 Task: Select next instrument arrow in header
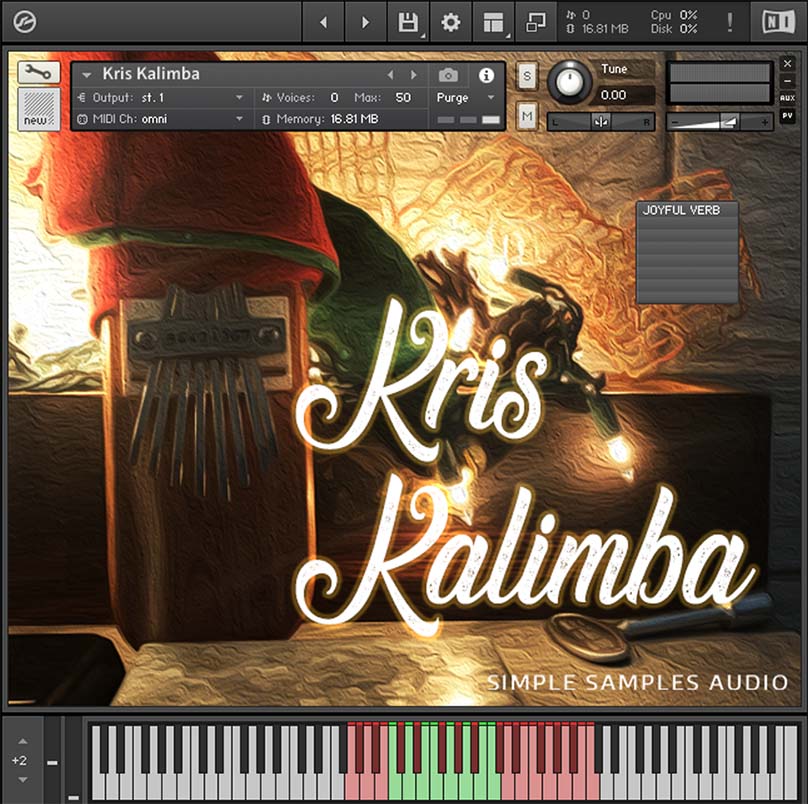pyautogui.click(x=413, y=75)
